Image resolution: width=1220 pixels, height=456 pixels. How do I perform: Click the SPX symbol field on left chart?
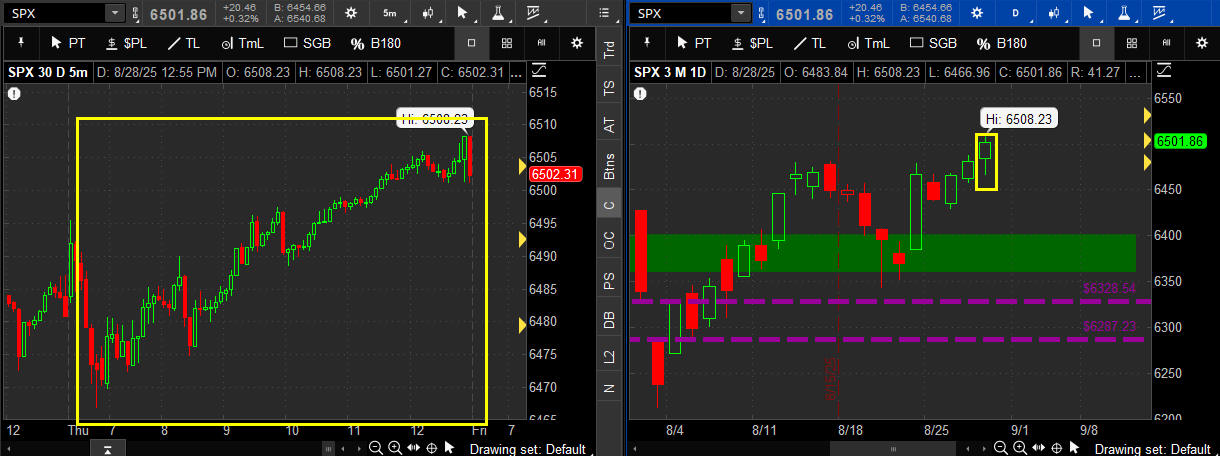[x=54, y=13]
